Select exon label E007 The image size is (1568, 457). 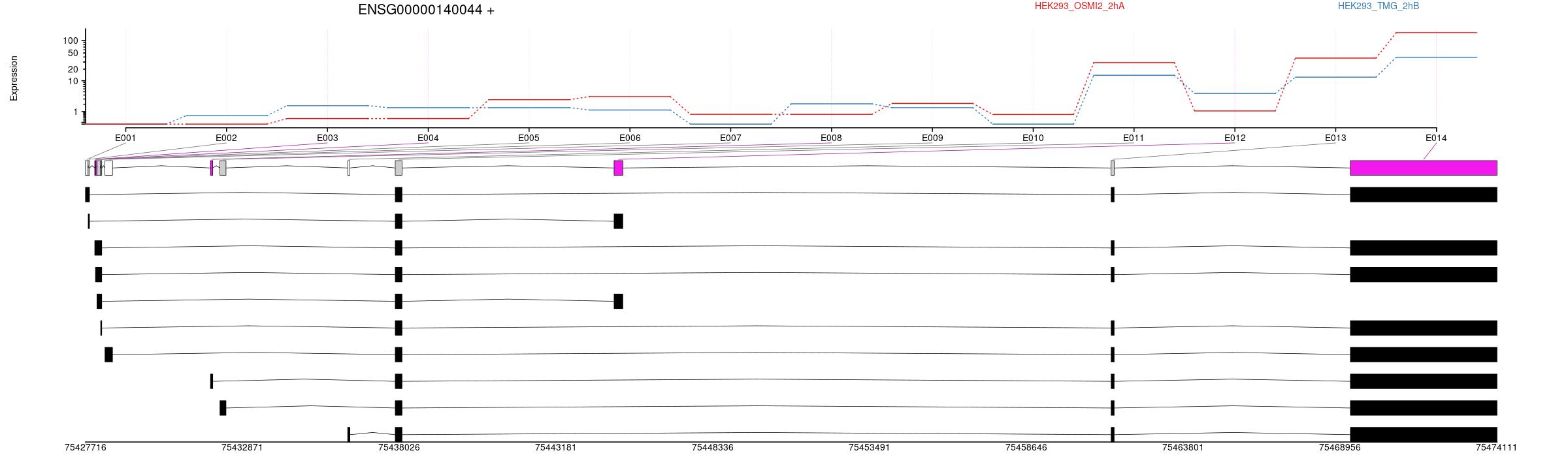pyautogui.click(x=730, y=138)
